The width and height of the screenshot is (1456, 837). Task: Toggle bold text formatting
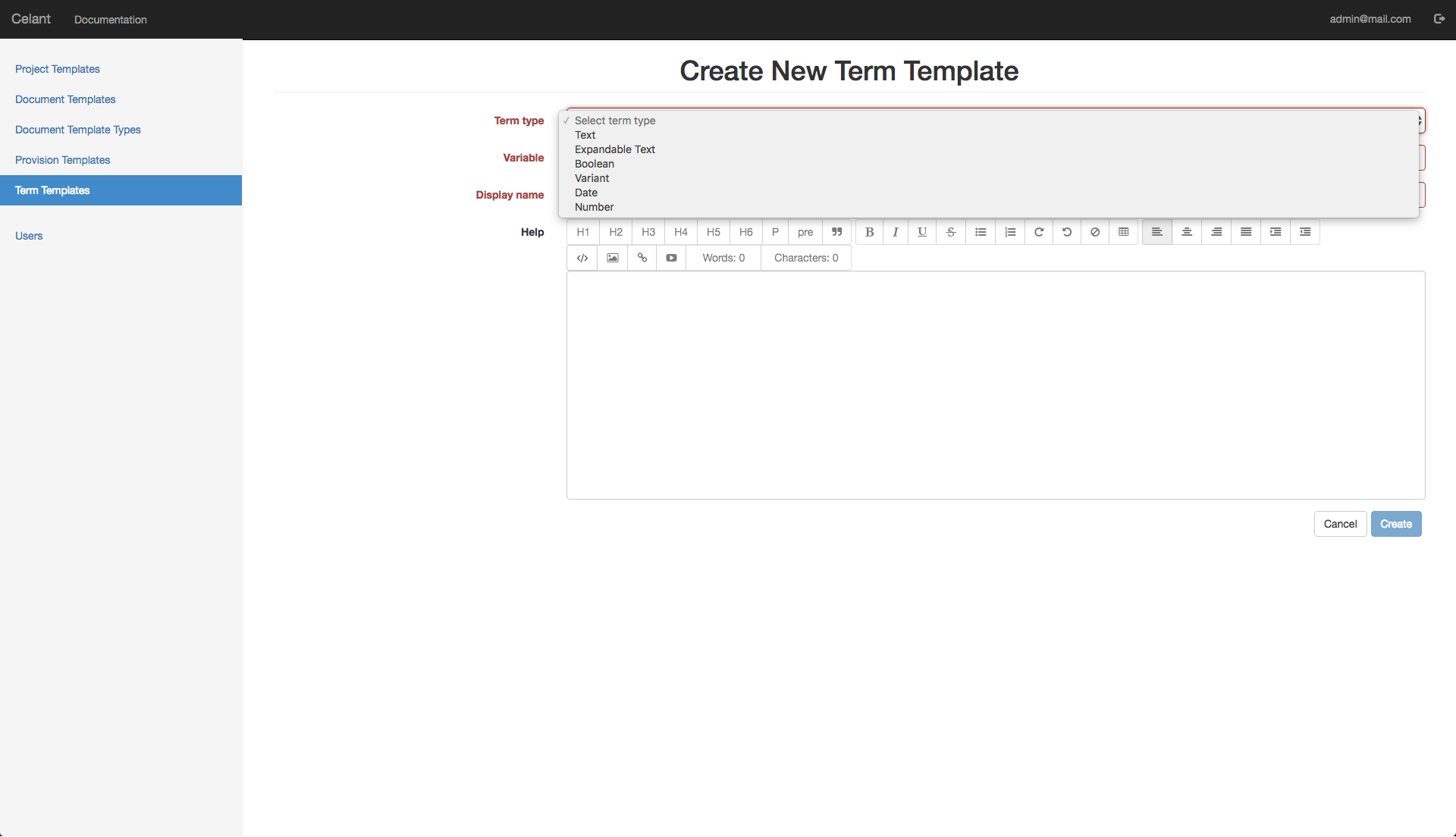click(868, 232)
